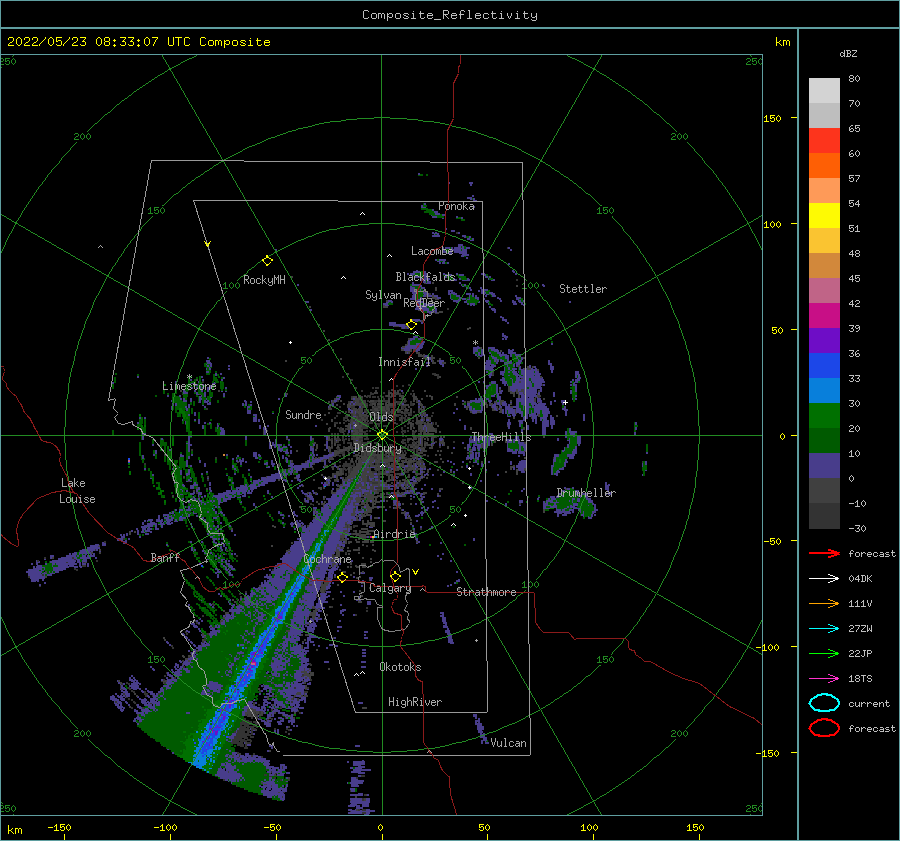The height and width of the screenshot is (841, 900).
Task: Click the white 04DK arrow in legend
Action: pyautogui.click(x=824, y=578)
